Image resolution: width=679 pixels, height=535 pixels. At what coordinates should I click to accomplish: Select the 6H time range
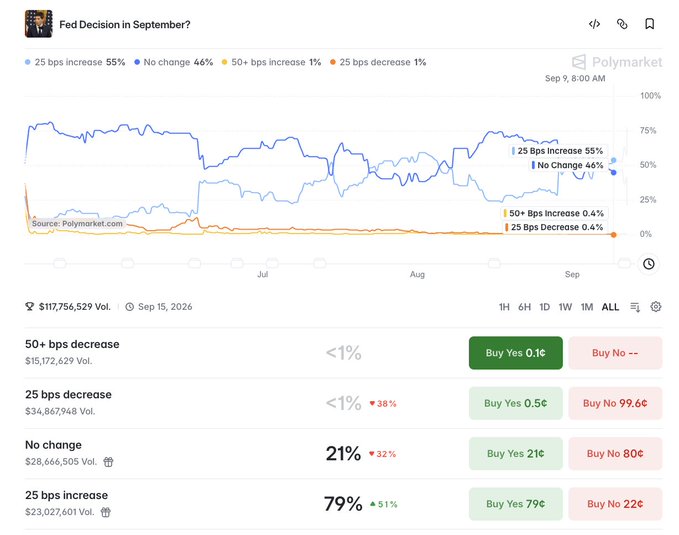(524, 307)
